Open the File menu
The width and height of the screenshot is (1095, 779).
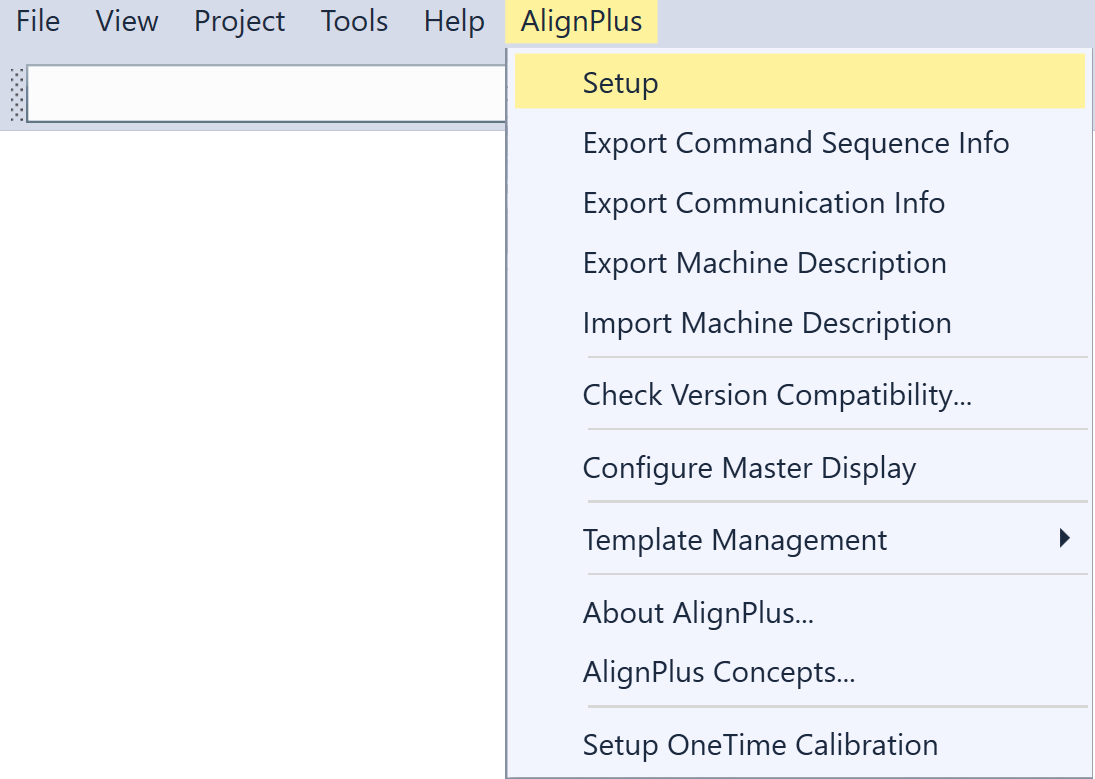click(38, 21)
